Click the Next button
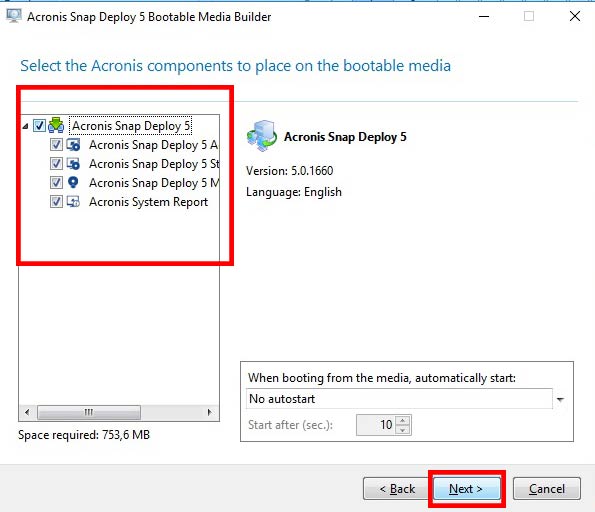 coord(466,489)
